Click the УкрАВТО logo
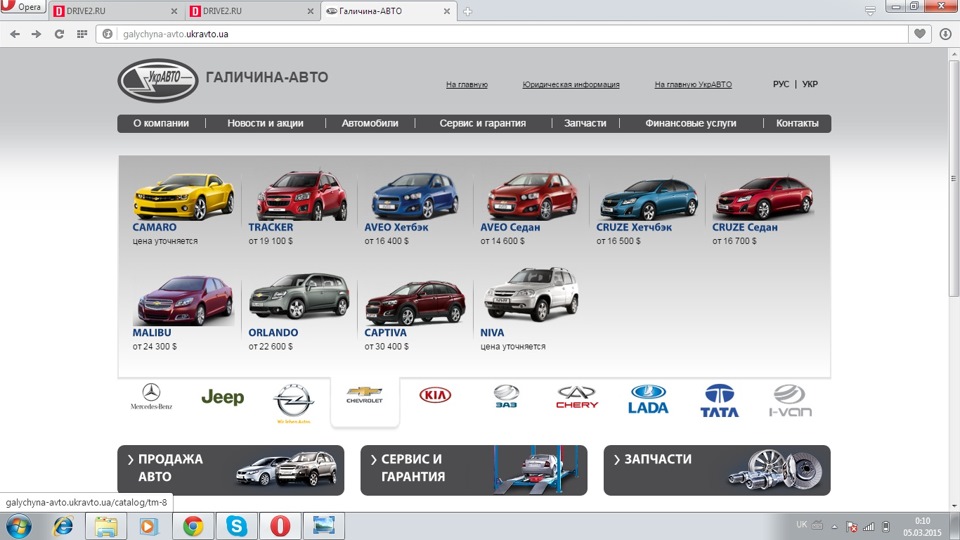 pos(158,80)
